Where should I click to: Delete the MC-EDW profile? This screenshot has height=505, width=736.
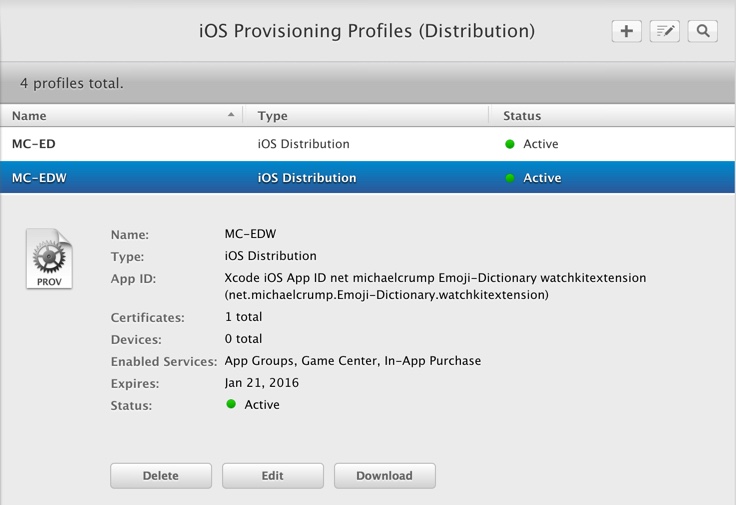click(x=161, y=476)
